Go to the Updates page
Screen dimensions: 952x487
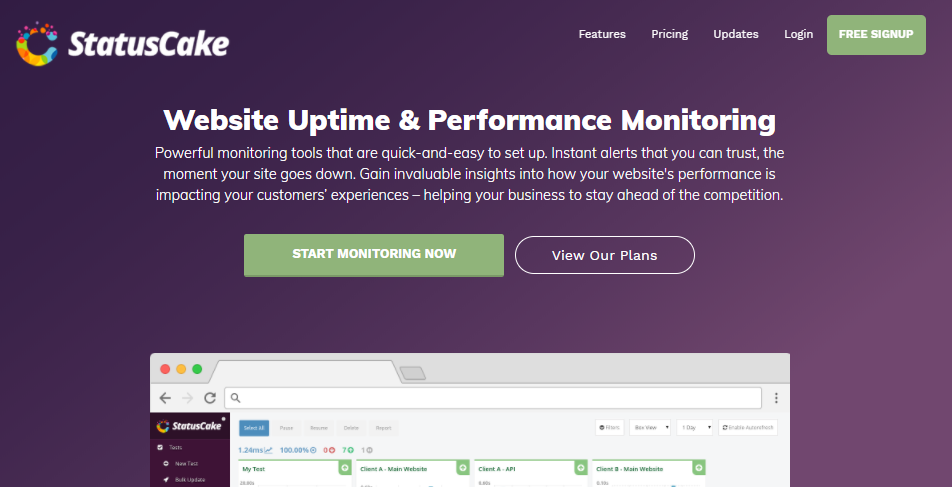tap(735, 35)
